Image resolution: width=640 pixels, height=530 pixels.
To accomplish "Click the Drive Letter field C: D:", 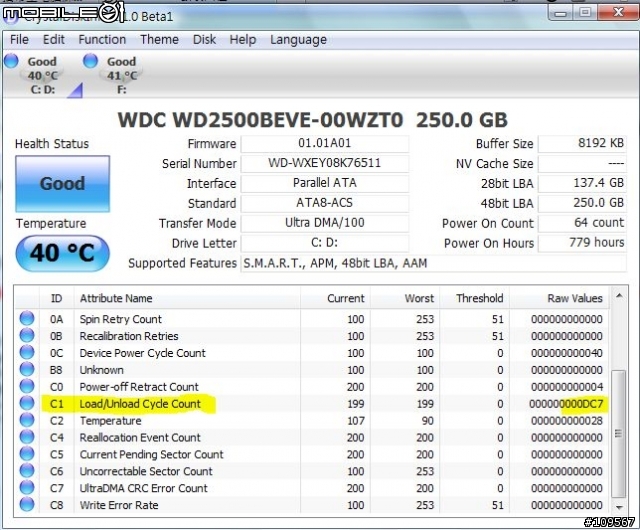I will (x=324, y=243).
